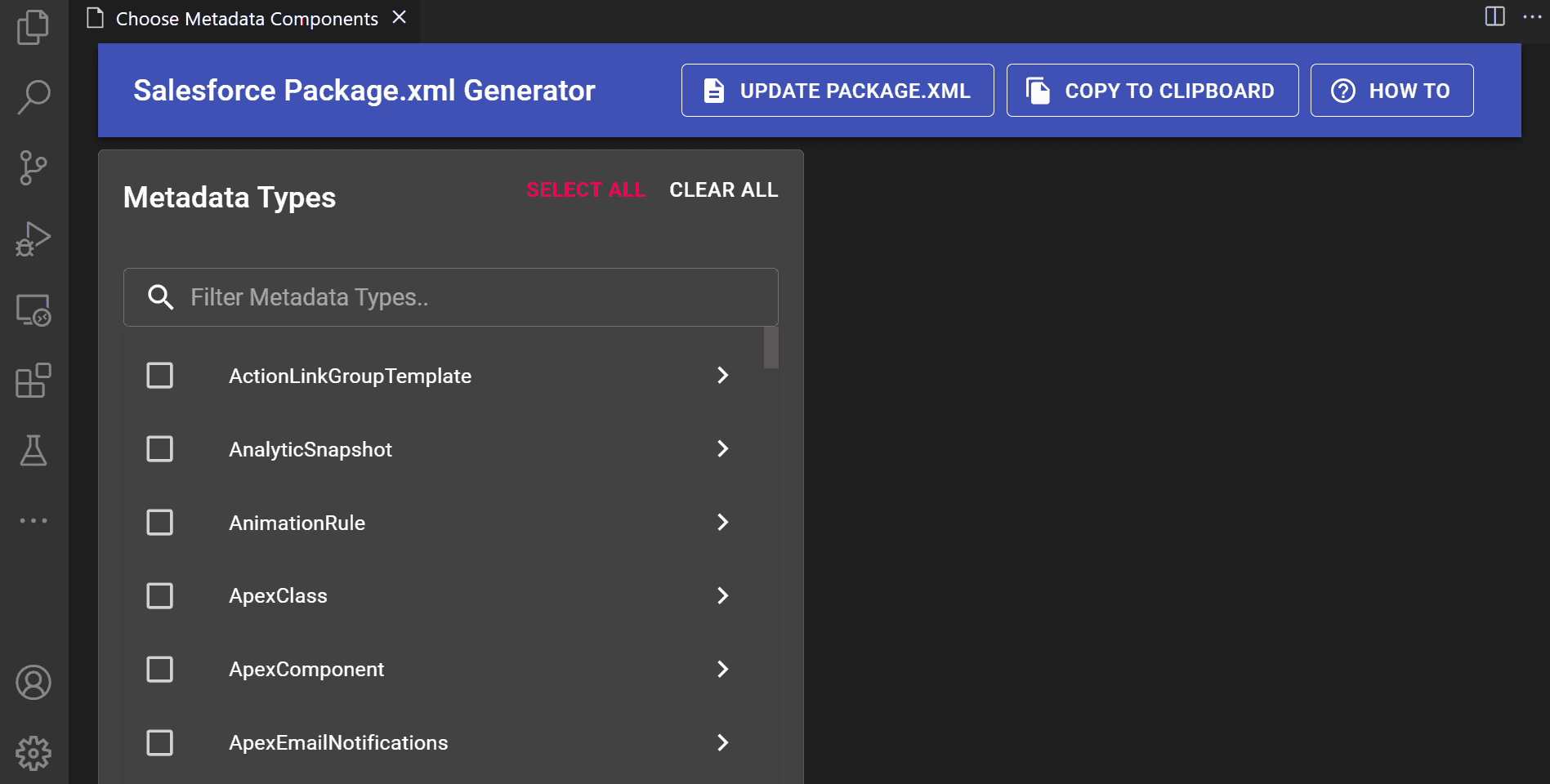1550x784 pixels.
Task: Check the ApexComponent checkbox
Action: click(x=159, y=670)
